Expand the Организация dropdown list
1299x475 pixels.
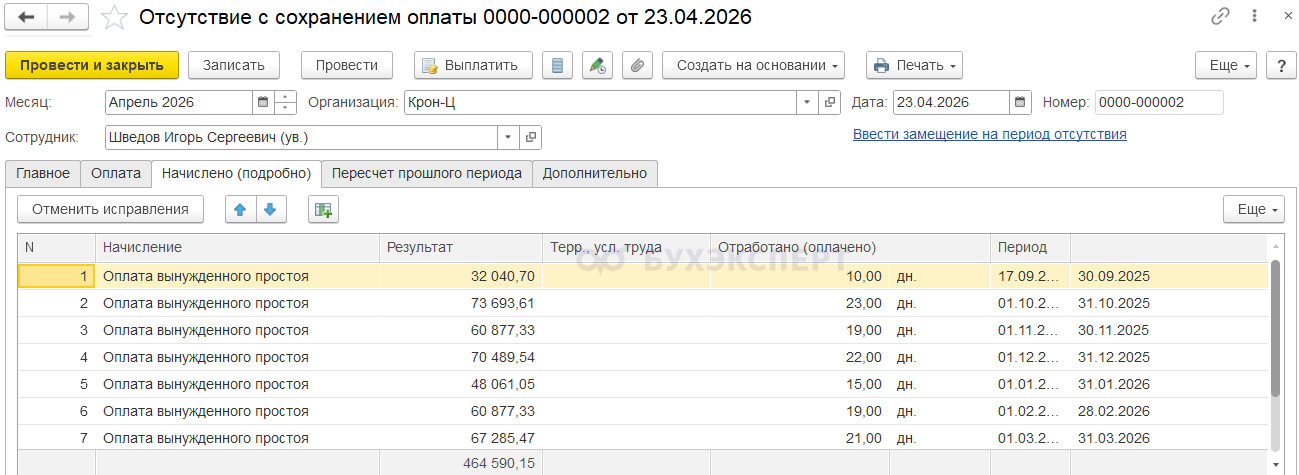pos(807,102)
